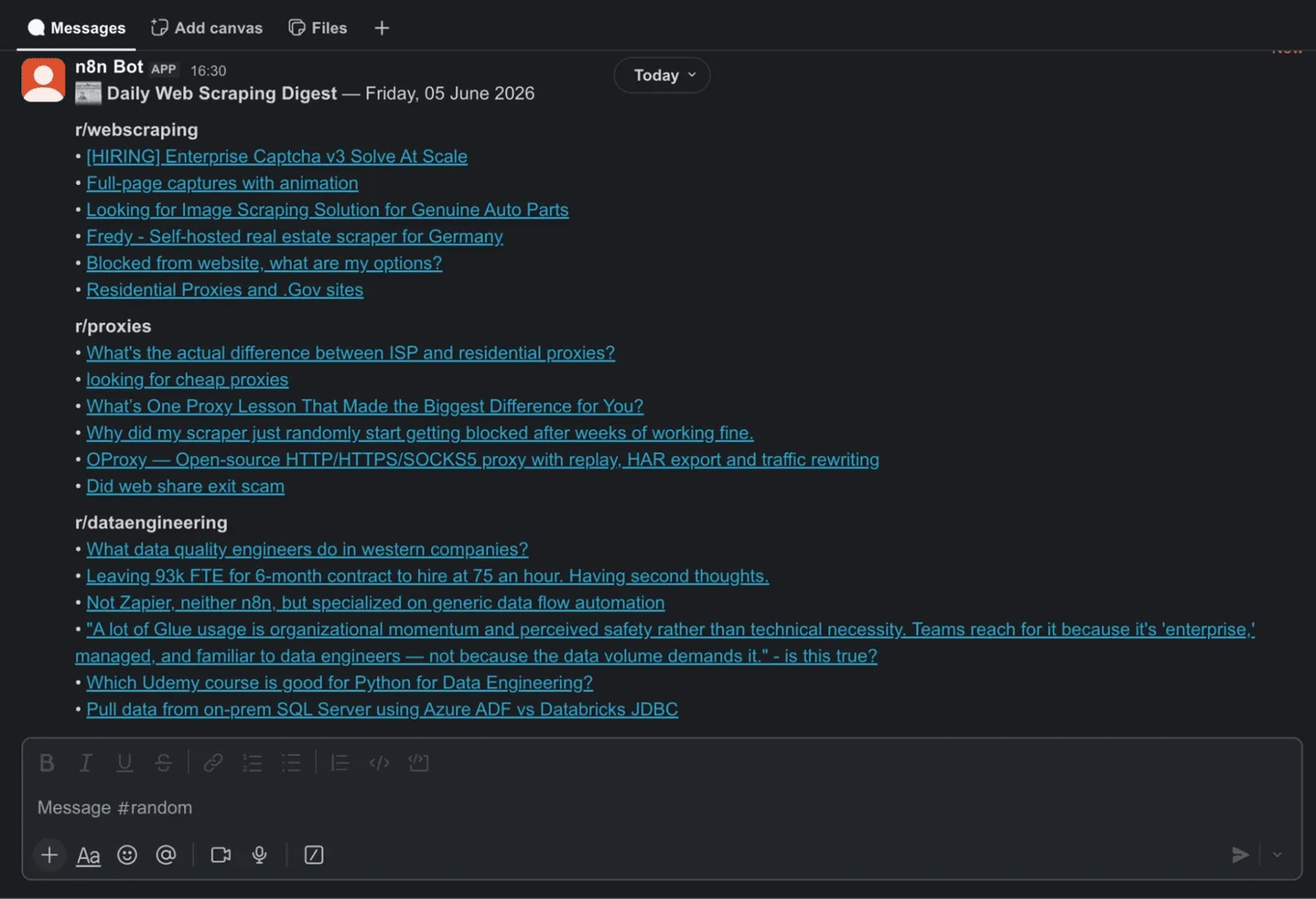Open Enterprise Captcha v3 hiring link
1316x899 pixels.
[x=277, y=157]
